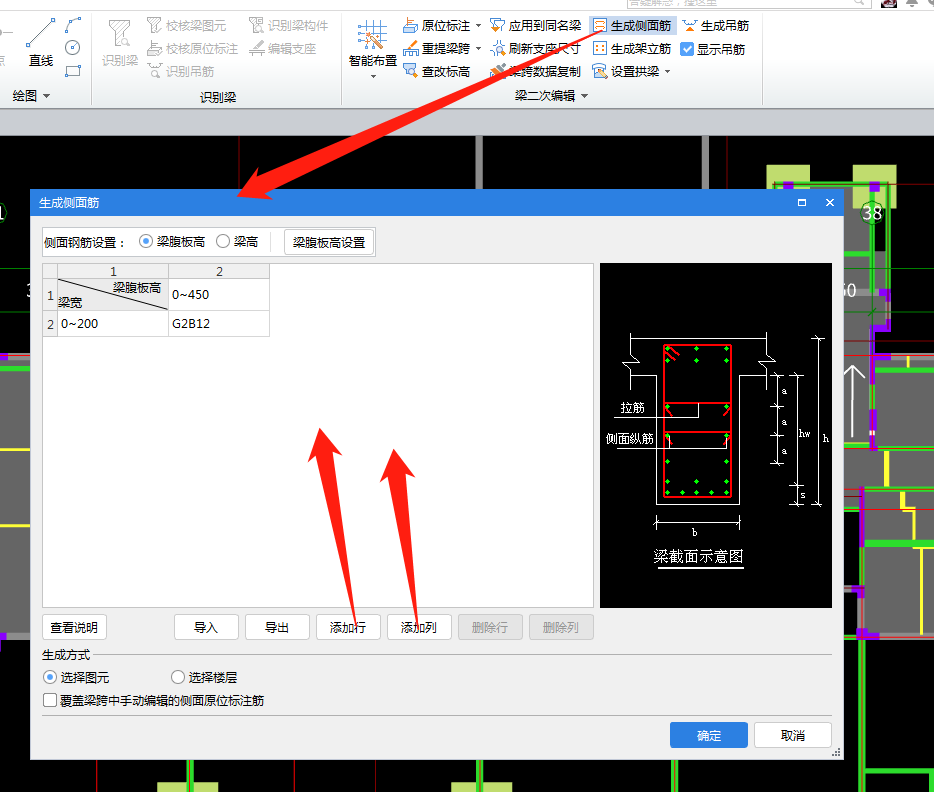Image resolution: width=934 pixels, height=792 pixels.
Task: Click 刷新支座尺寸 in the ribbon
Action: click(x=536, y=48)
